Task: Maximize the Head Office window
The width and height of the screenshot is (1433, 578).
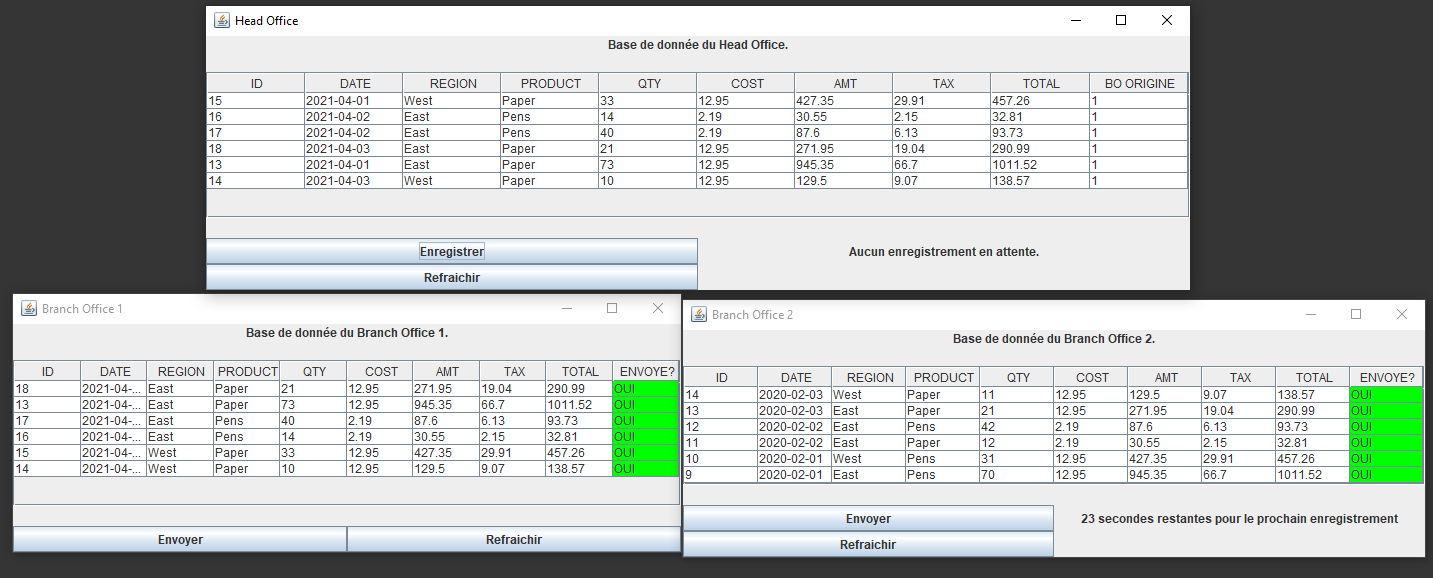Action: pos(1121,20)
